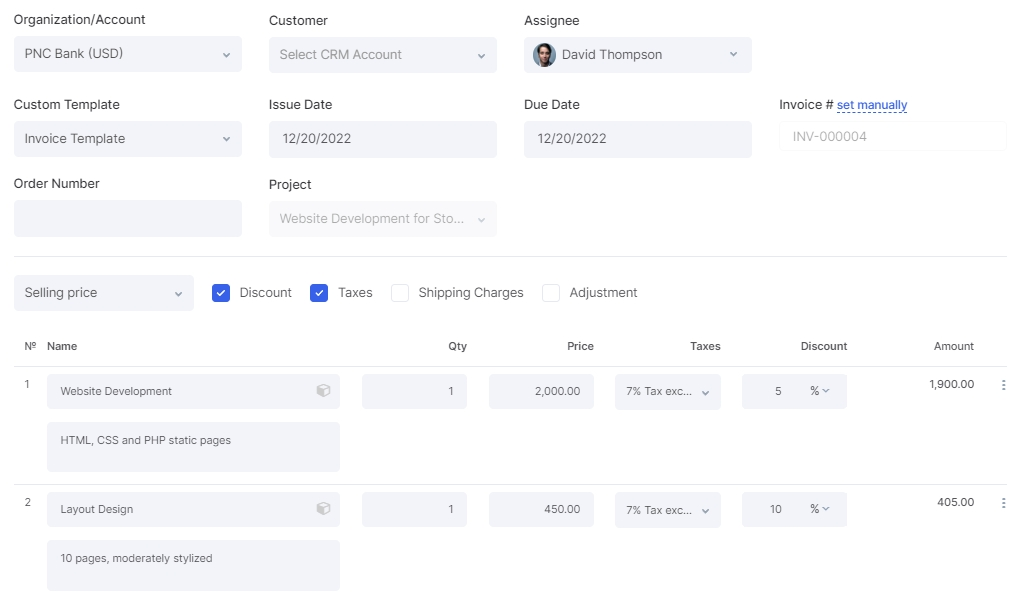Screen dimensions: 1026x596
Task: Click the Issue Date field
Action: click(382, 139)
